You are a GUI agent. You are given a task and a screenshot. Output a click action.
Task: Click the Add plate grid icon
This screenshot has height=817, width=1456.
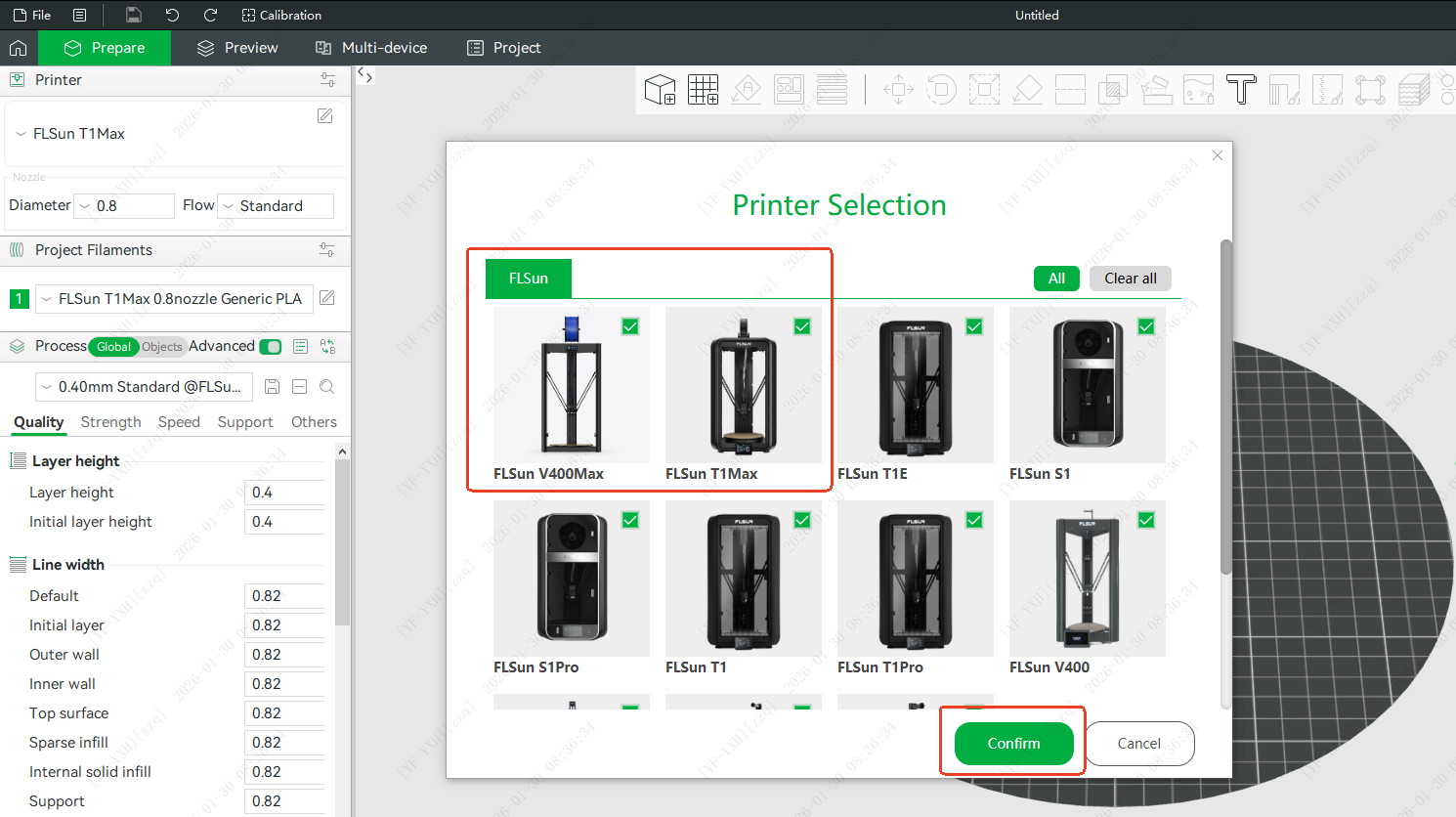click(x=703, y=90)
